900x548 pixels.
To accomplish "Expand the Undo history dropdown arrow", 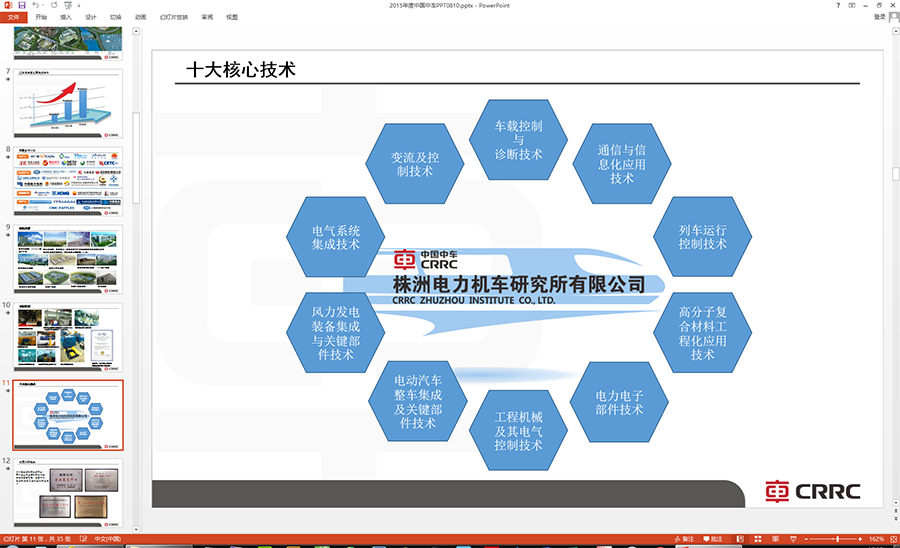I will 42,6.
